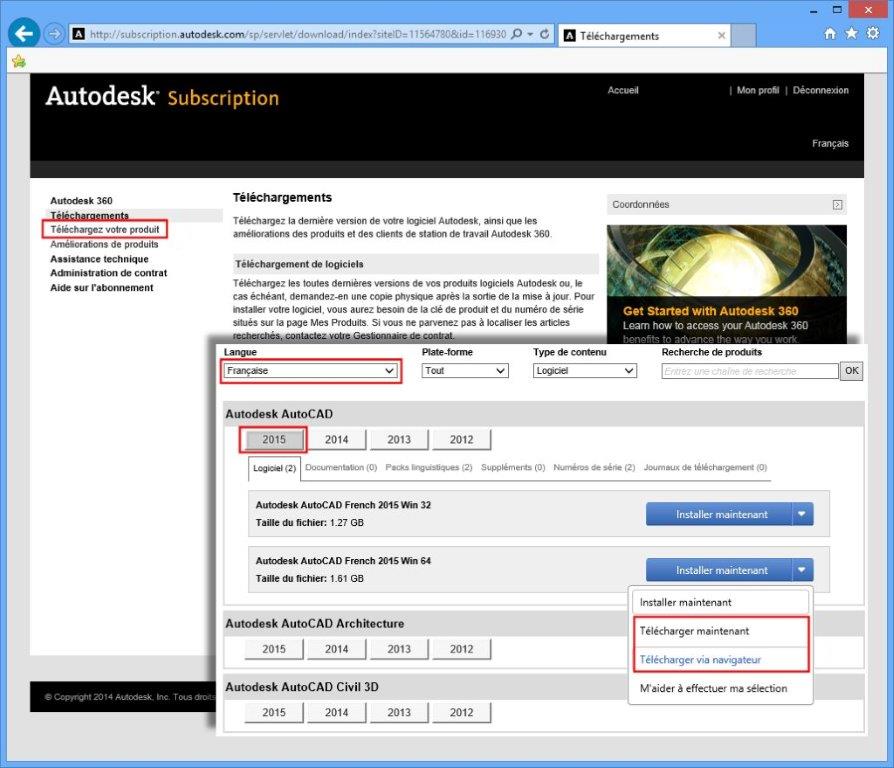Open the browser Home icon
Viewport: 894px width, 768px height.
(830, 34)
